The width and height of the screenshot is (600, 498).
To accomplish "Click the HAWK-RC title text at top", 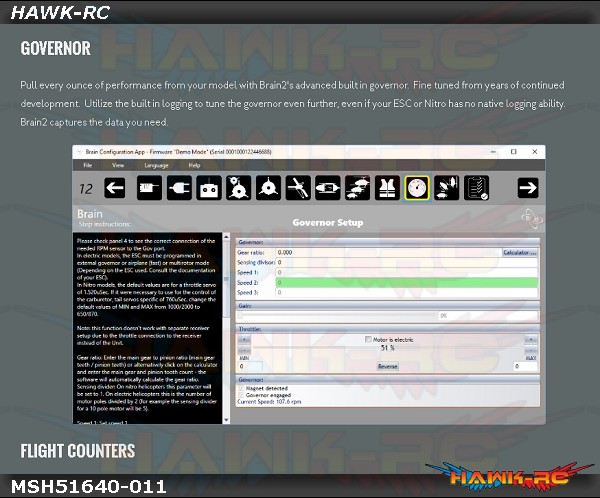I will pos(60,13).
